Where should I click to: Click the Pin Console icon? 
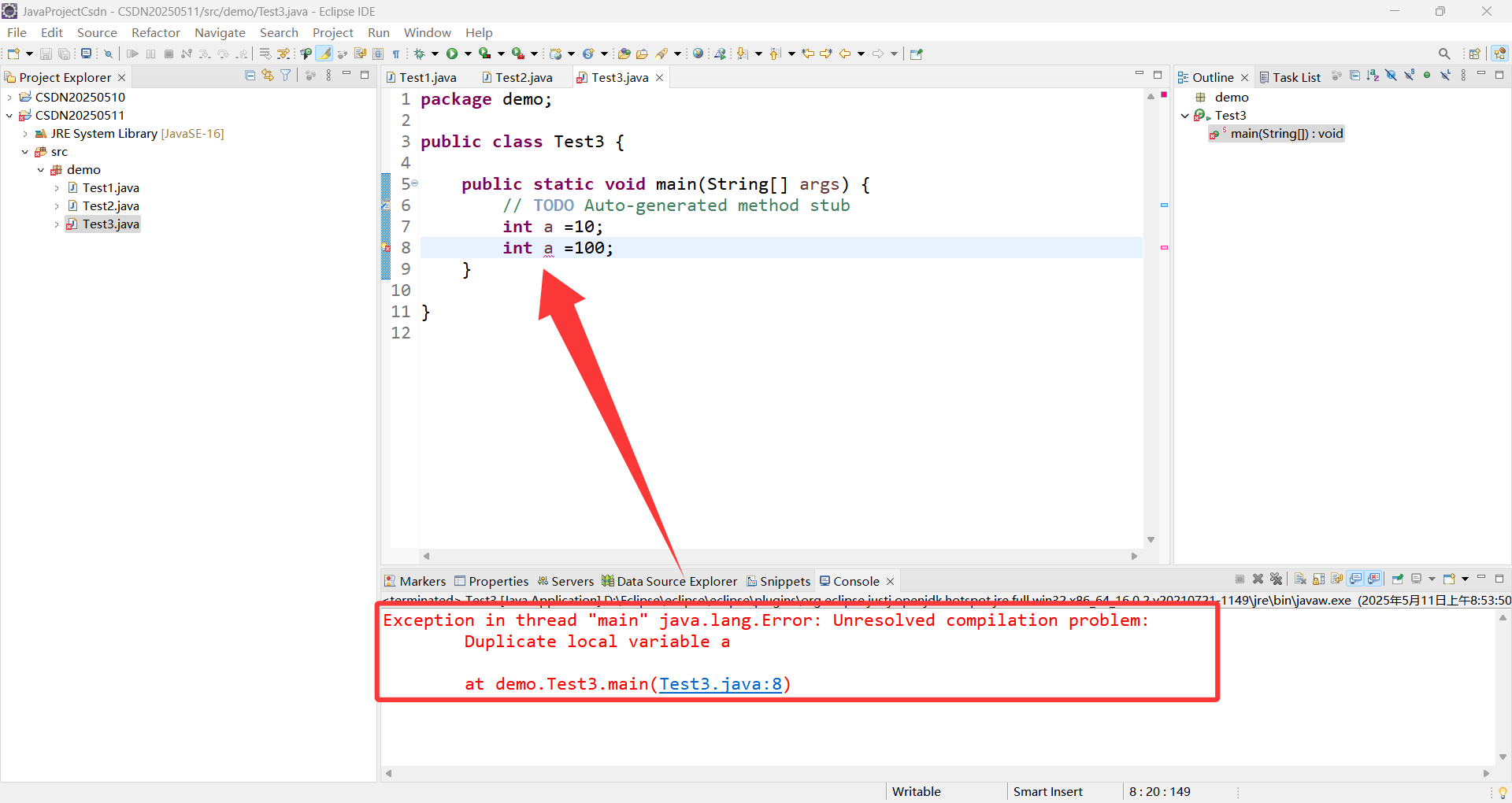coord(1398,579)
